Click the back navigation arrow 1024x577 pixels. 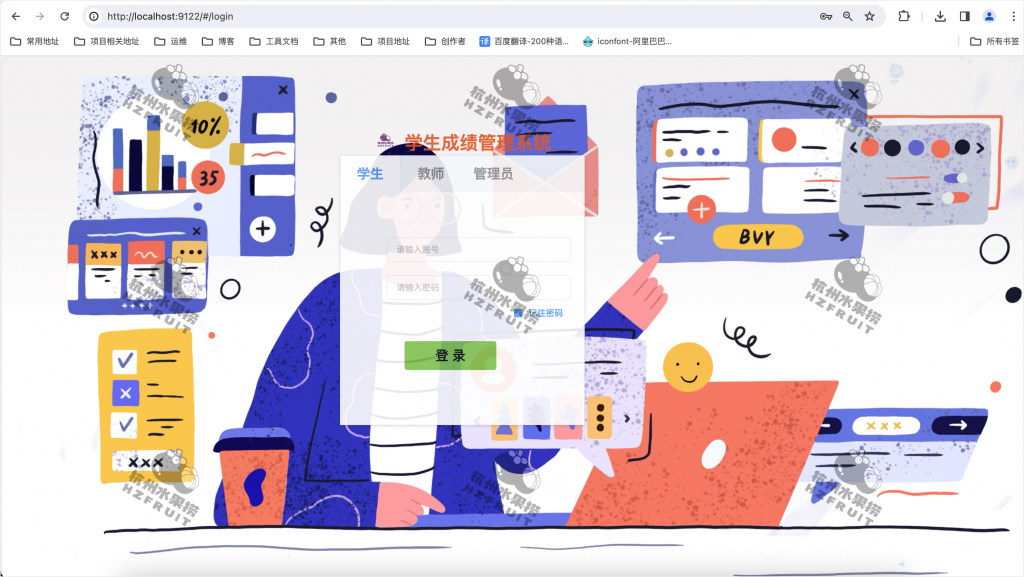[x=15, y=16]
